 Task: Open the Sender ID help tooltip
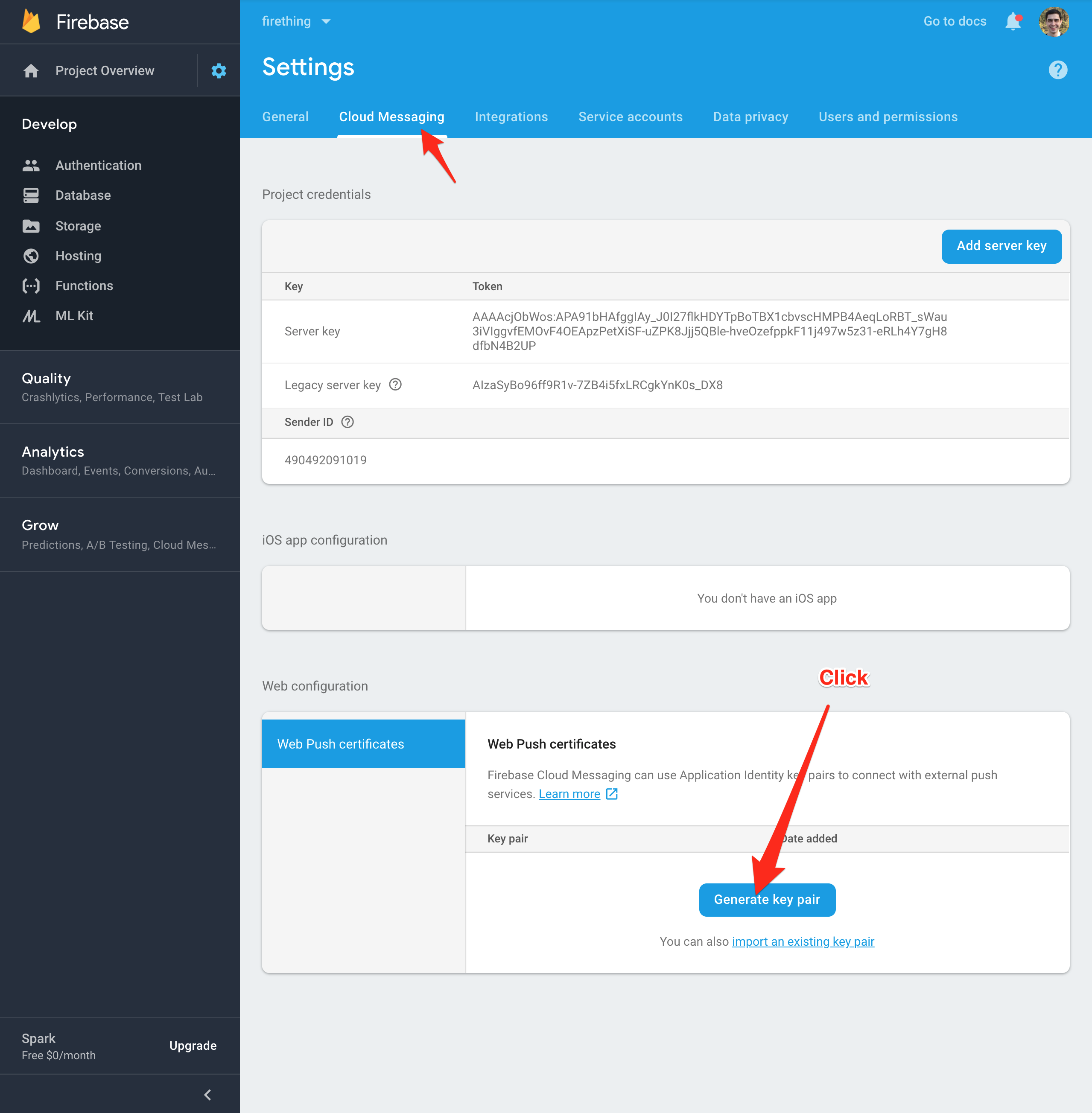click(x=347, y=422)
